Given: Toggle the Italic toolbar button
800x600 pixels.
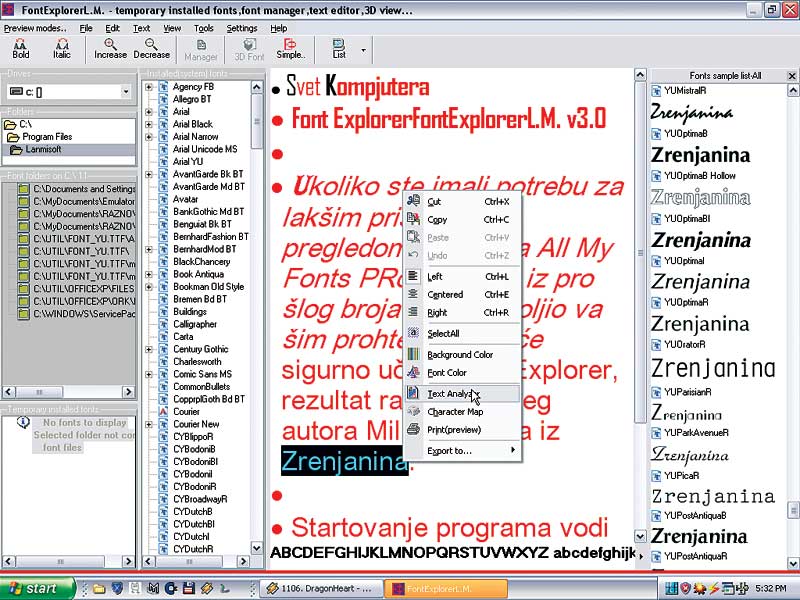Looking at the screenshot, I should [61, 49].
